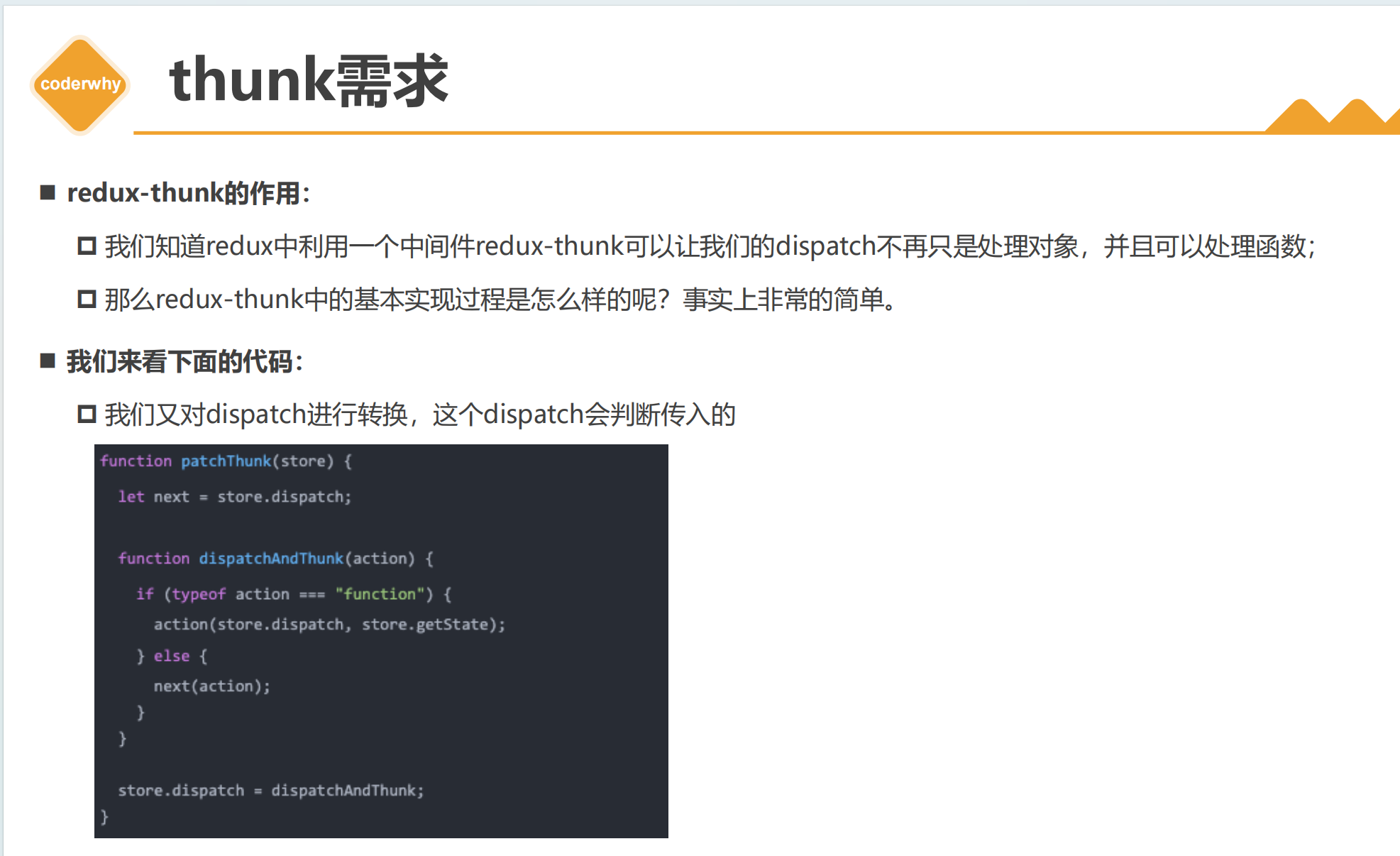This screenshot has height=856, width=1400.
Task: Click the slide title thunk需求
Action: [x=309, y=80]
